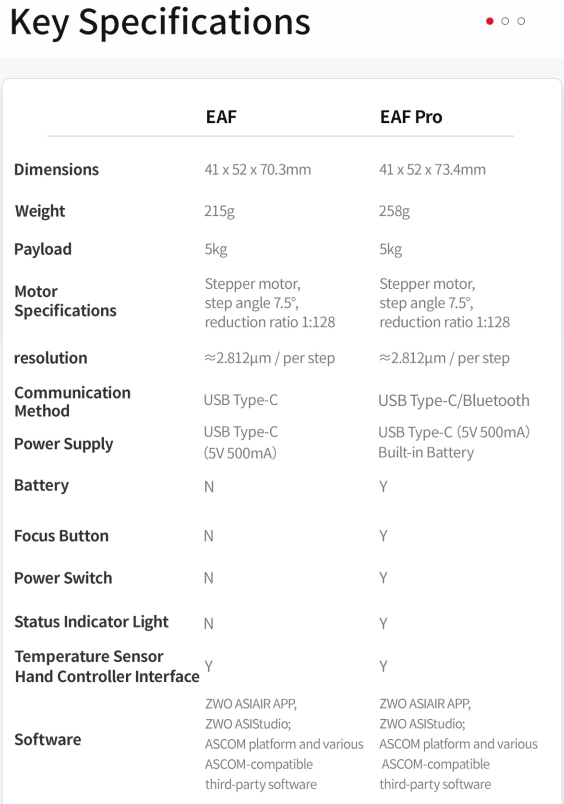Image resolution: width=564 pixels, height=804 pixels.
Task: Select USB Type-C/Bluetooth communication text
Action: (454, 400)
